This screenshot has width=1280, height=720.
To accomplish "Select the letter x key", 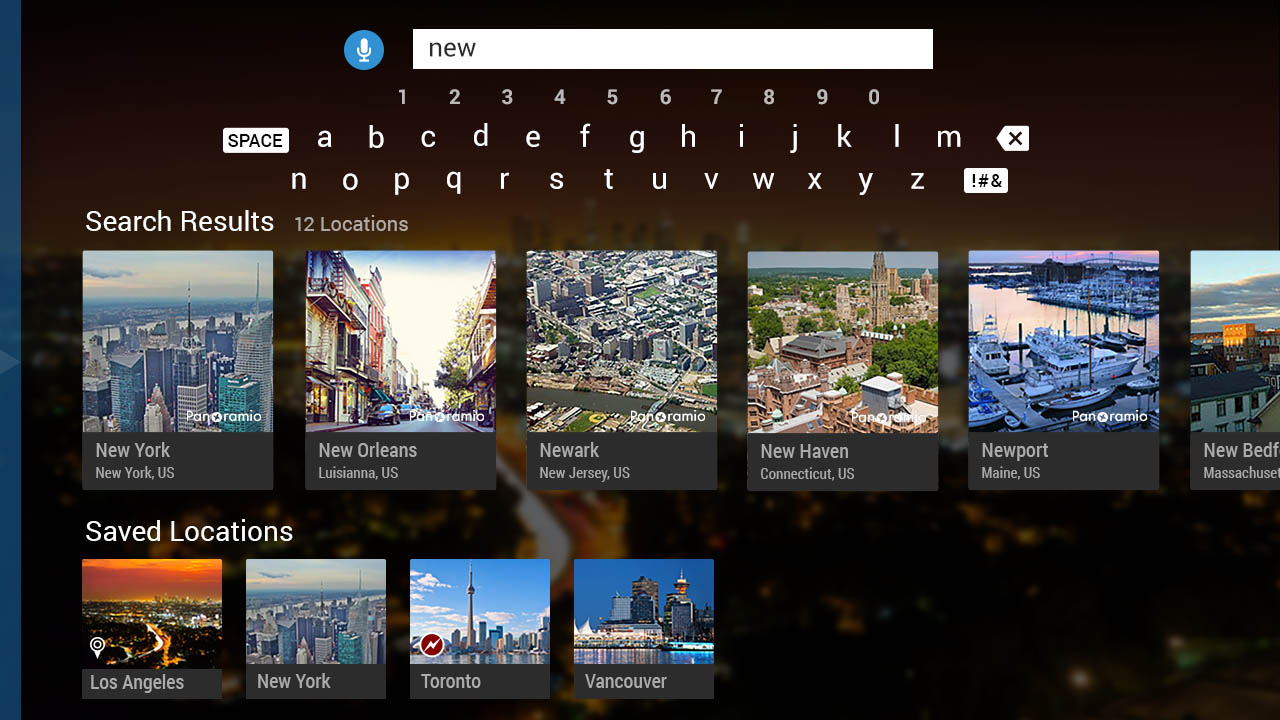I will tap(815, 180).
